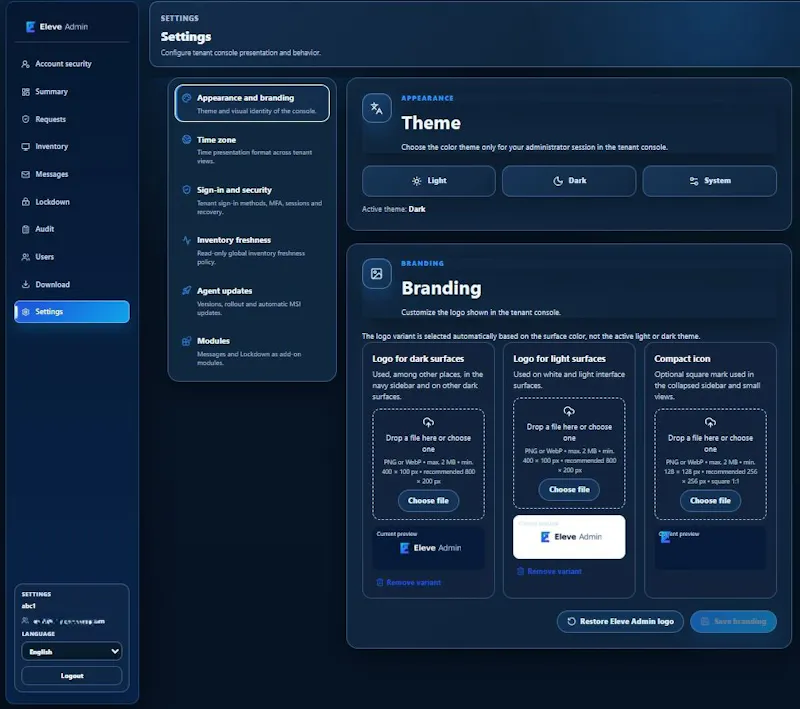Click upload cloud icon in dark surfaces dropzone
Image resolution: width=800 pixels, height=709 pixels.
click(428, 422)
